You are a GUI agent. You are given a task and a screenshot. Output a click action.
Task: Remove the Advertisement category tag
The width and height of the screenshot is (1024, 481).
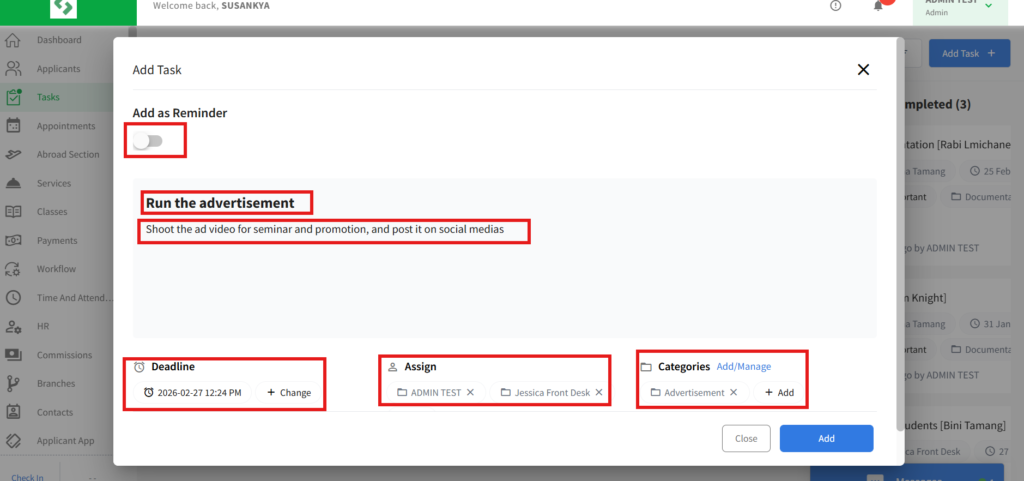734,393
